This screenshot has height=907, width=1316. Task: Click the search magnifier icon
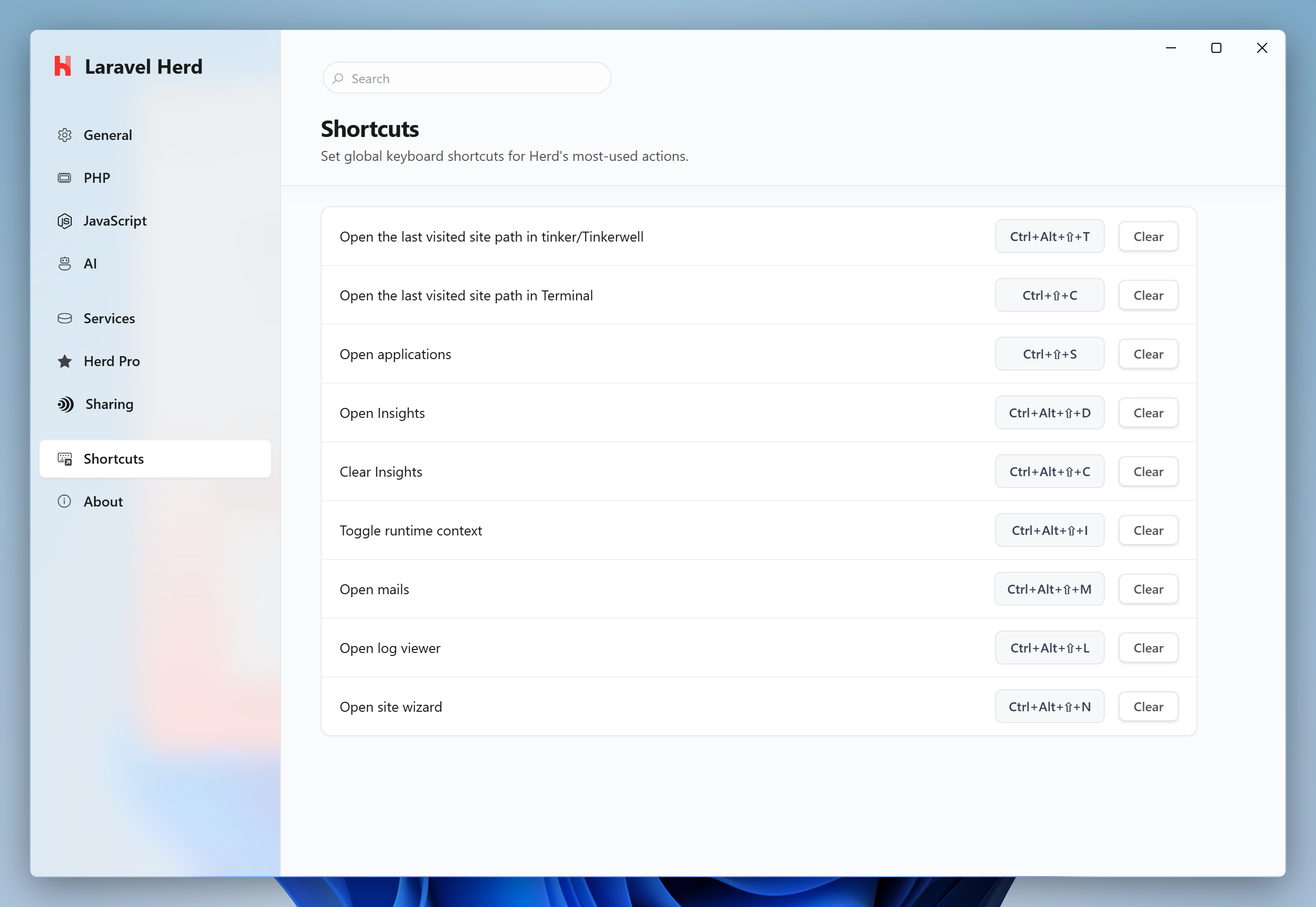(338, 78)
